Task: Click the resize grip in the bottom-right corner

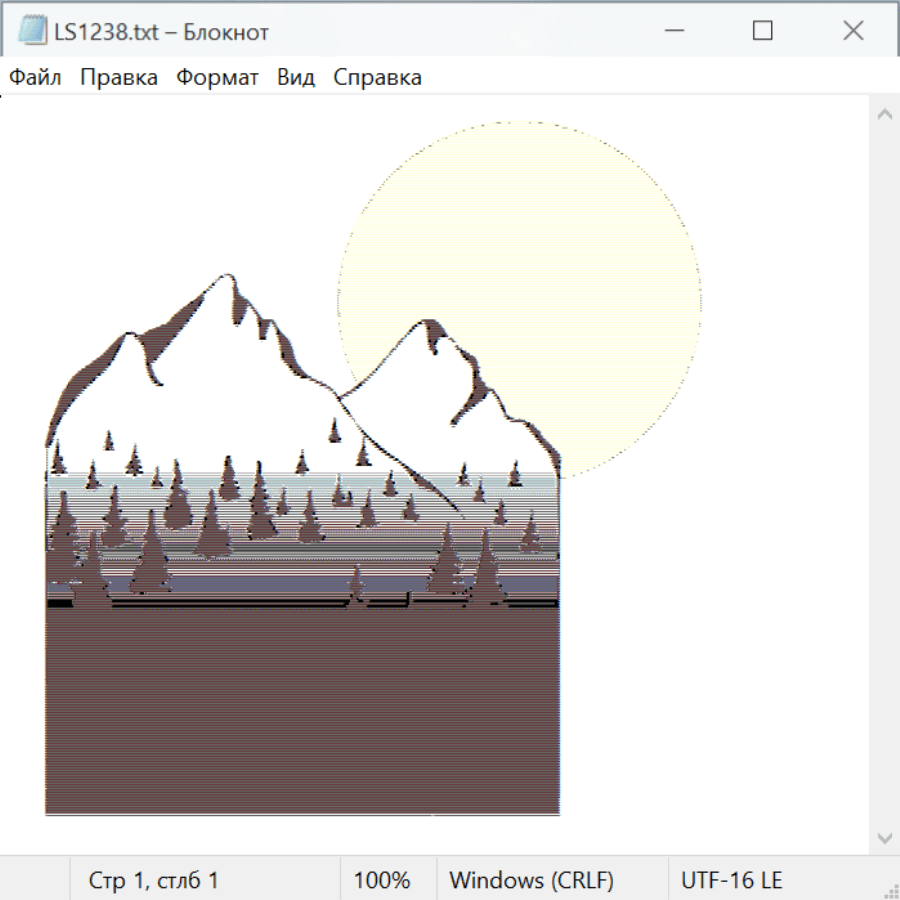Action: [x=890, y=890]
